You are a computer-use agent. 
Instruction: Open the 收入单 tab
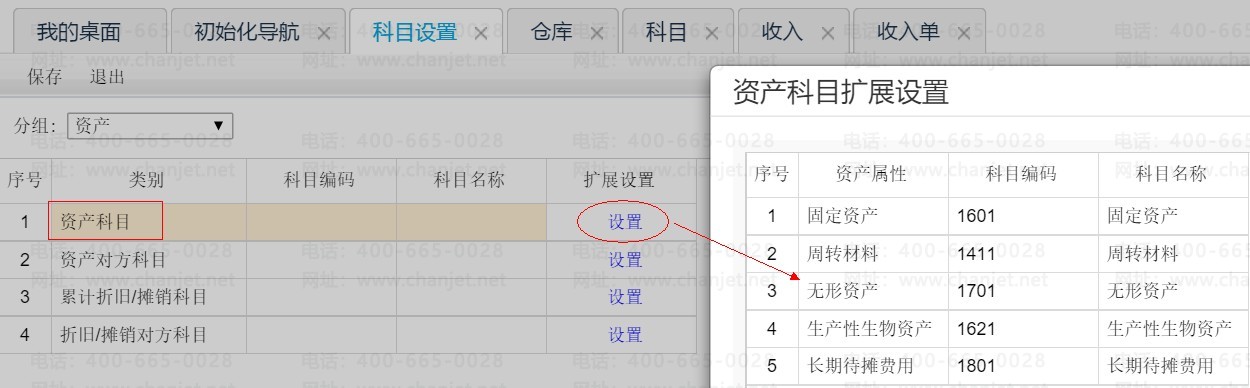tap(908, 32)
